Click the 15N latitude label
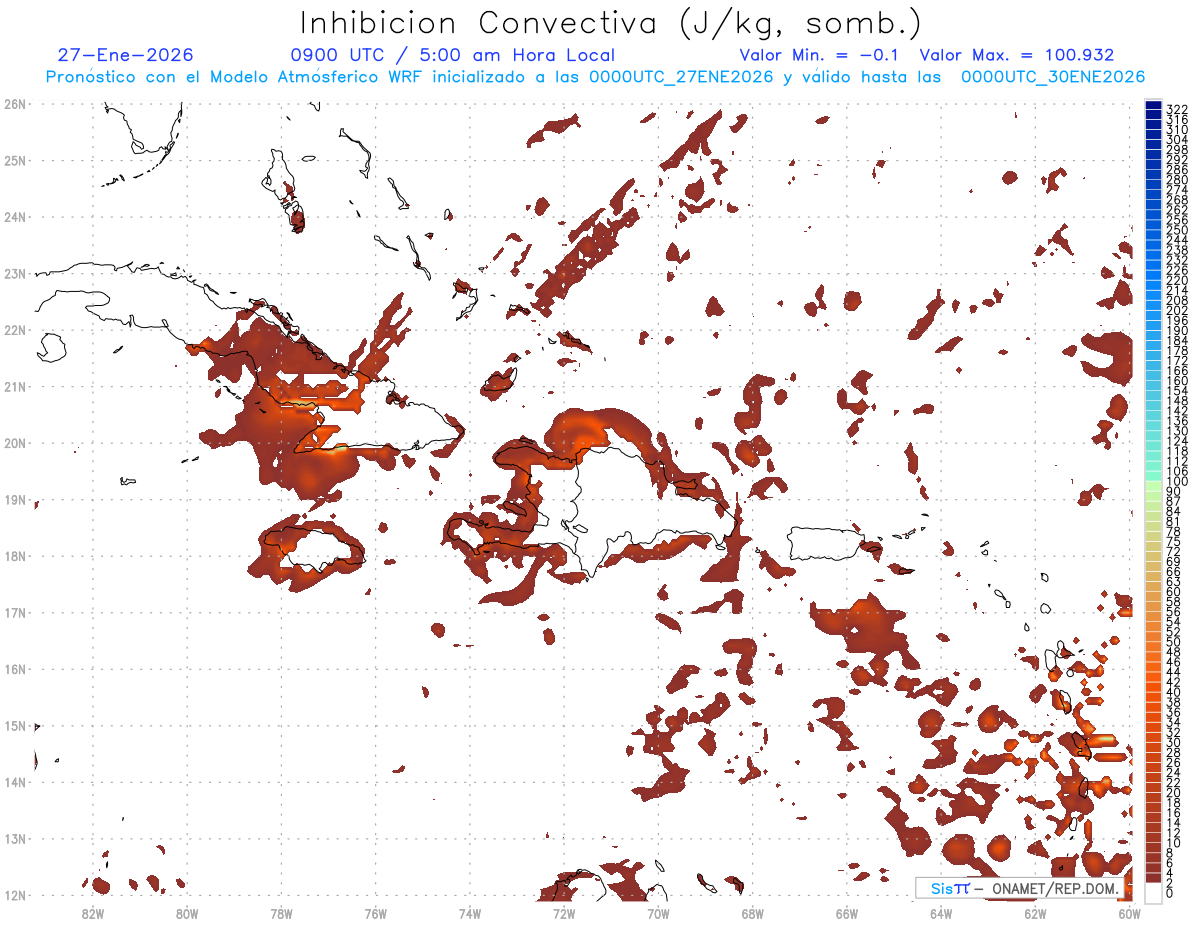Screen dimensions: 1200x927 15,725
